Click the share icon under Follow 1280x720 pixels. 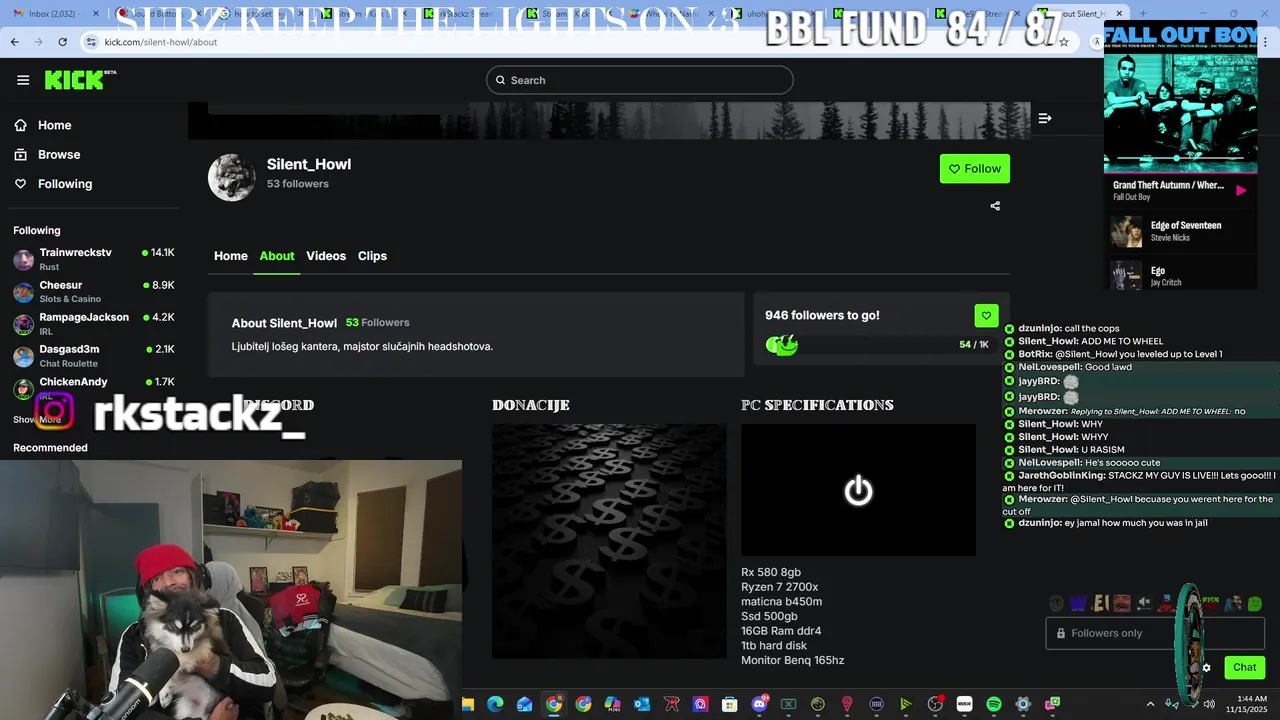click(995, 206)
